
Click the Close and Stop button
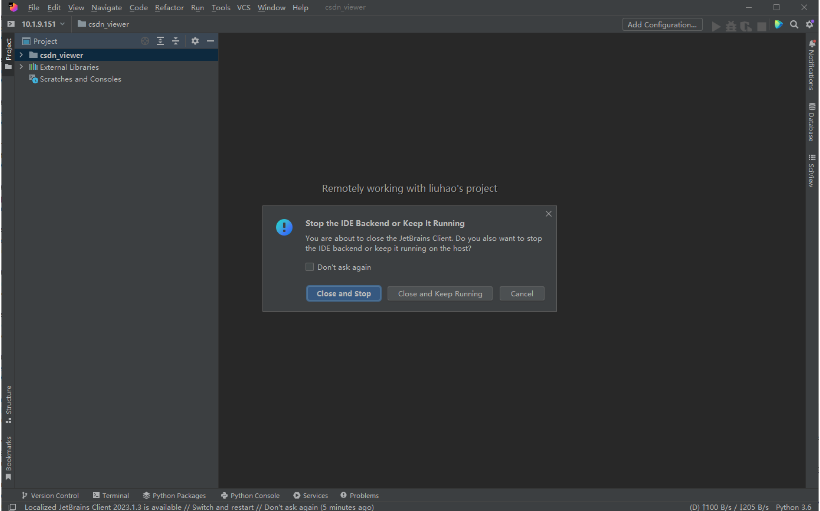tap(343, 294)
